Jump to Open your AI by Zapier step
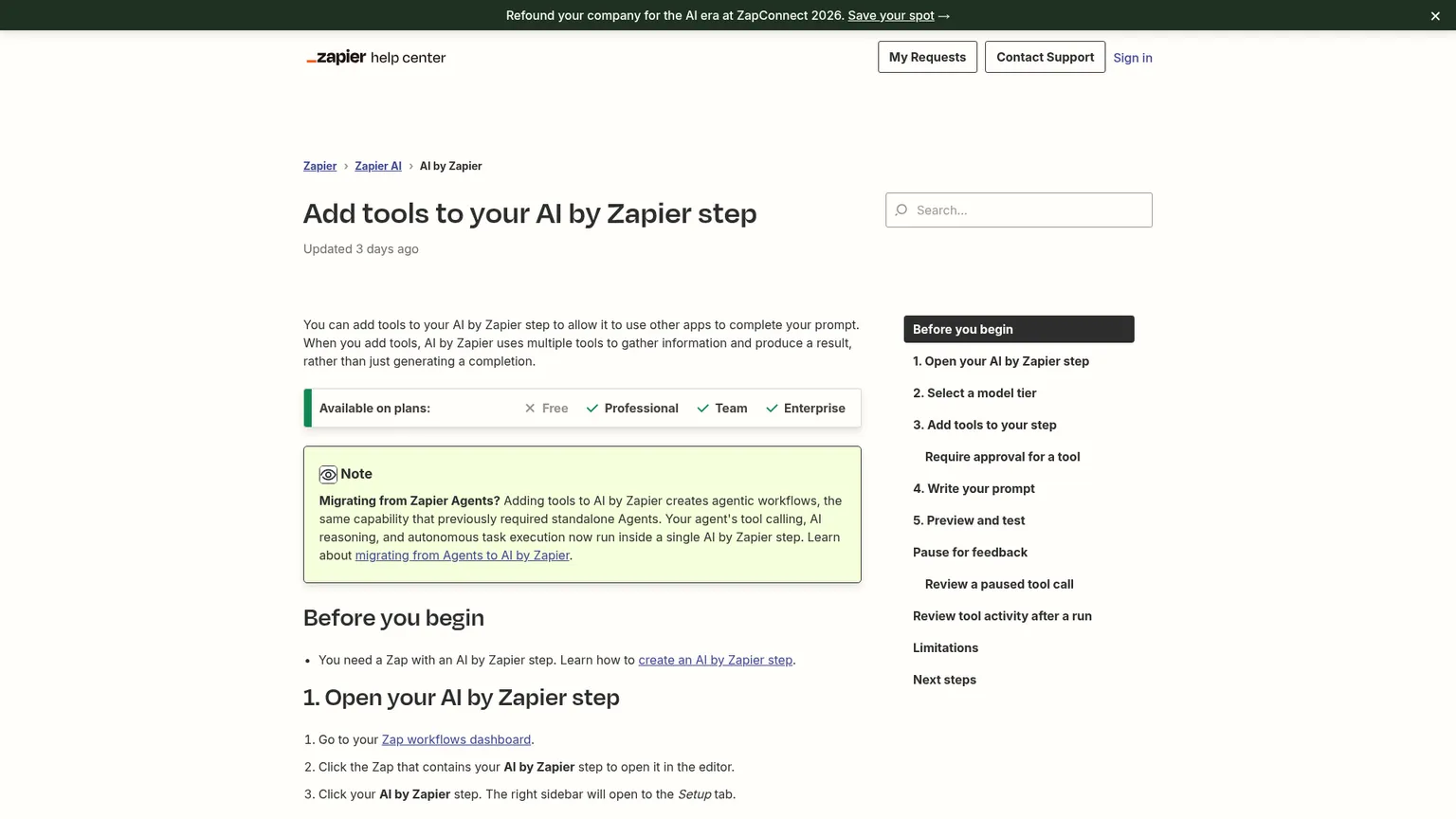 point(1001,361)
